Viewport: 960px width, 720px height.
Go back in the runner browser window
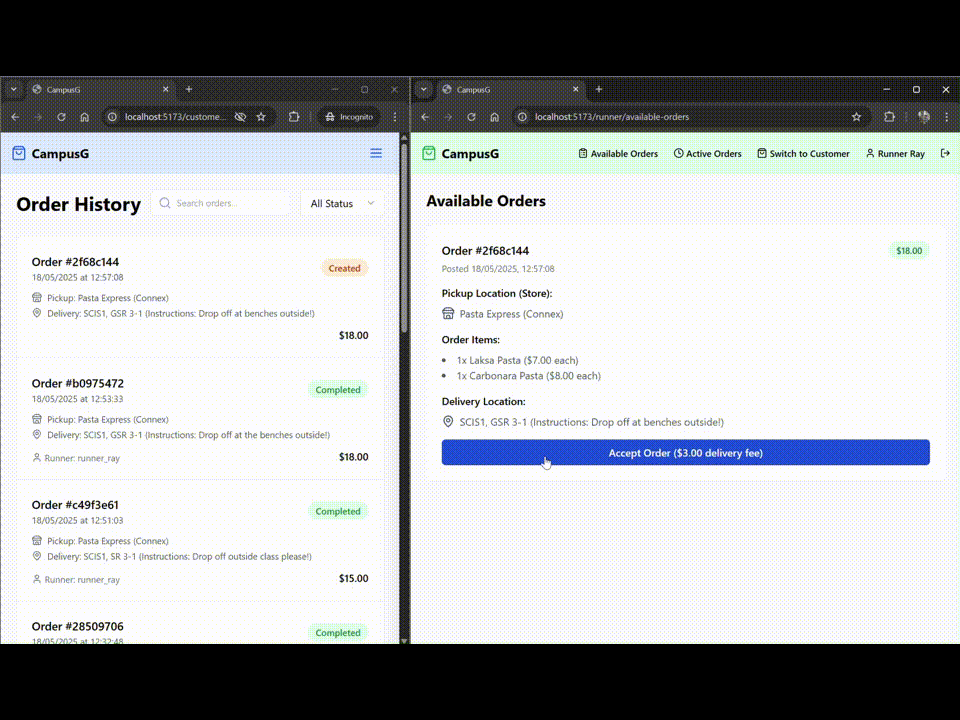click(x=426, y=117)
